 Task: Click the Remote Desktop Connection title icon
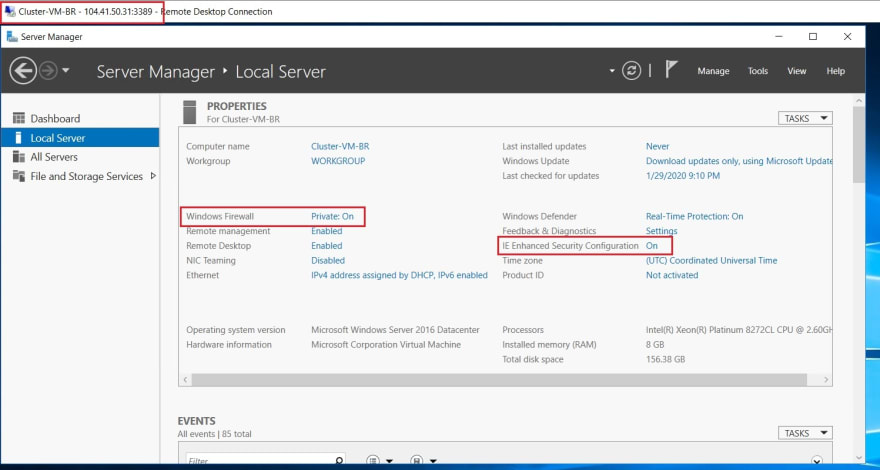pos(10,11)
